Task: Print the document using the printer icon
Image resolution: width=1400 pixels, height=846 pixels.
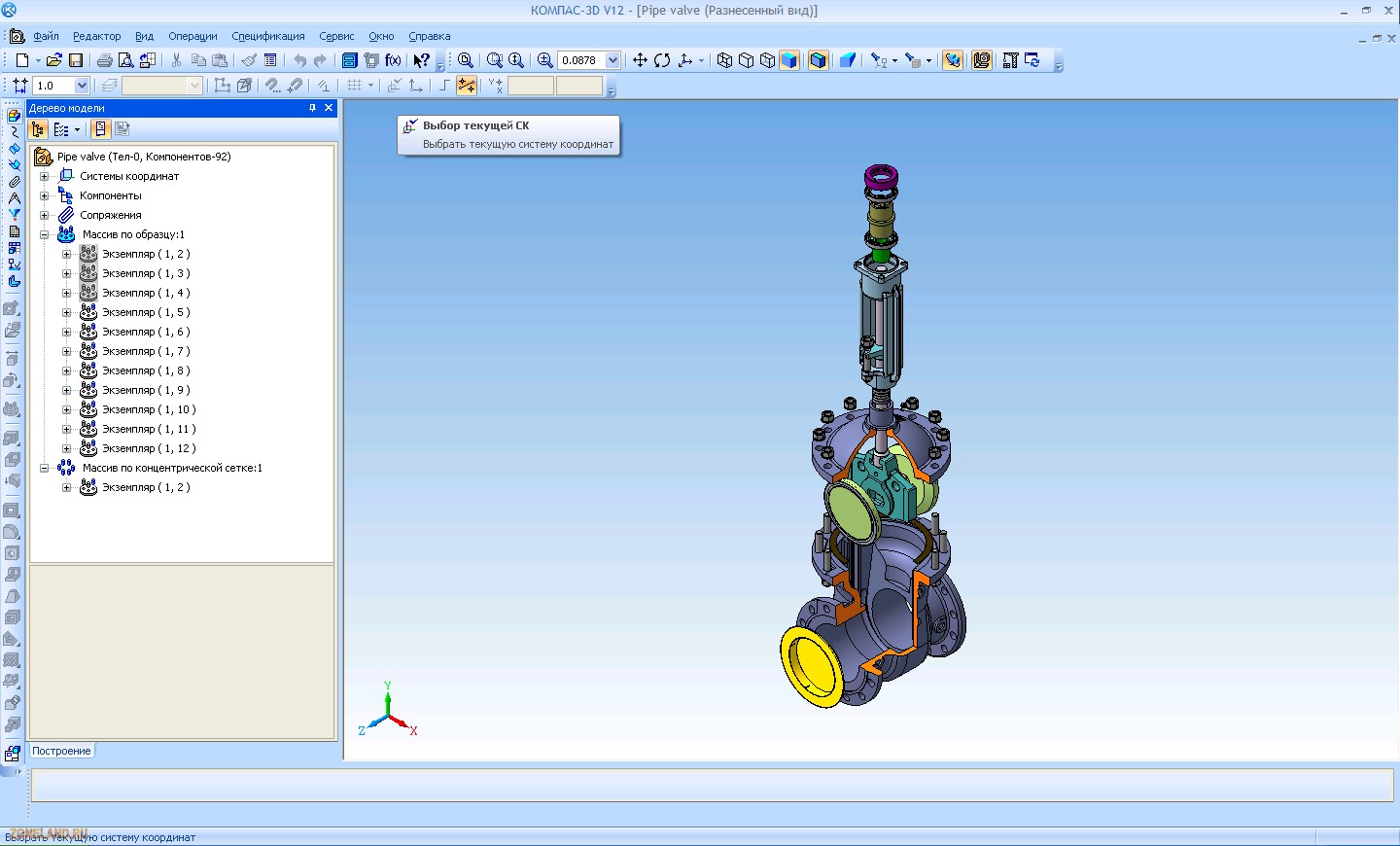Action: click(x=104, y=60)
